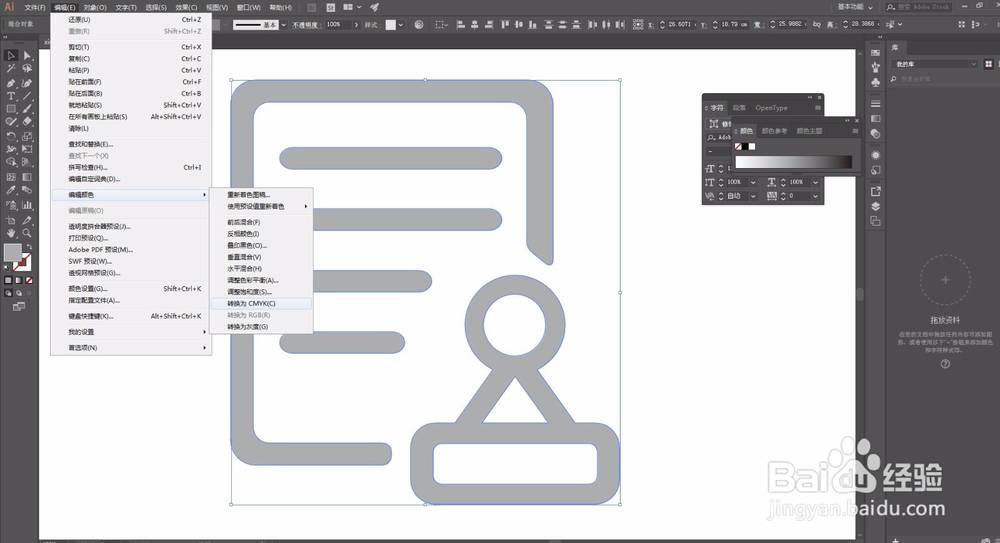Click the opacity 100% input field

pos(338,25)
